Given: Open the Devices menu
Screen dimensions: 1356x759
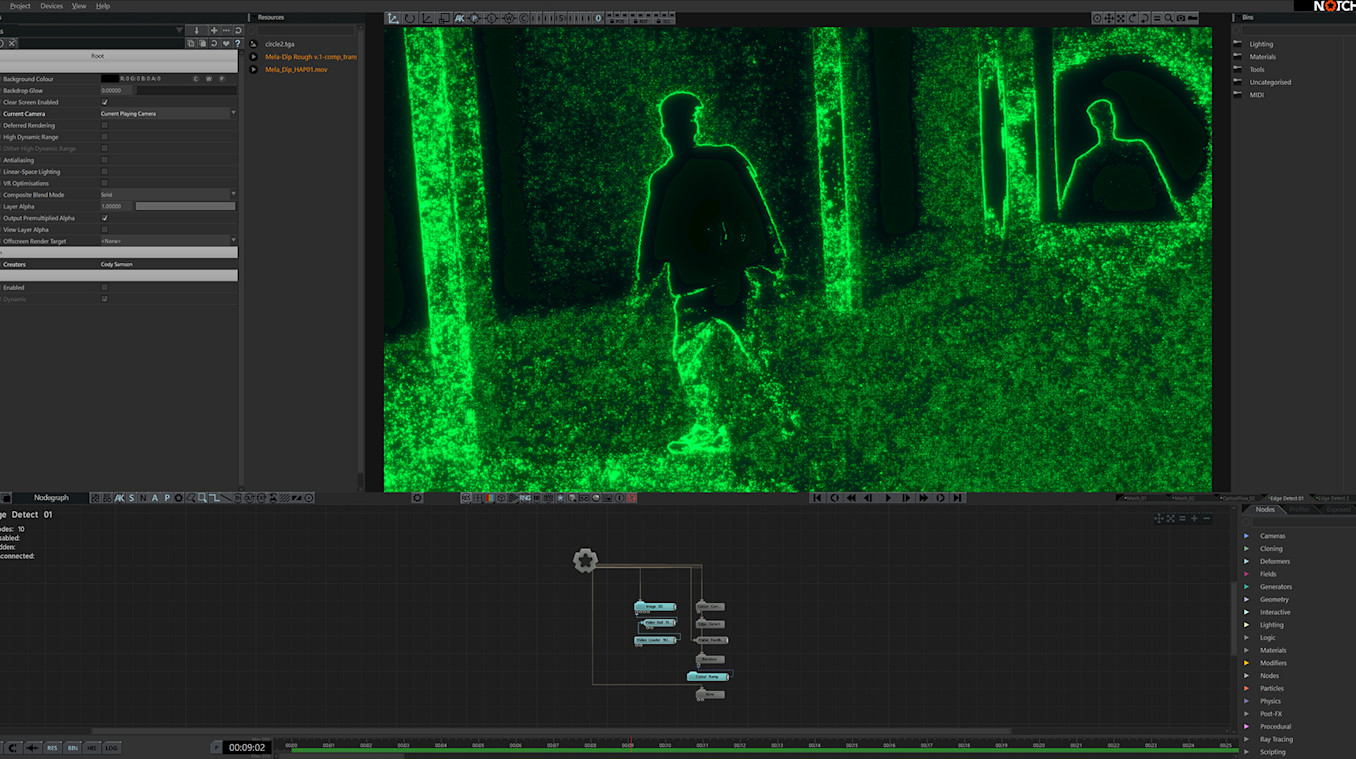Looking at the screenshot, I should coord(51,6).
